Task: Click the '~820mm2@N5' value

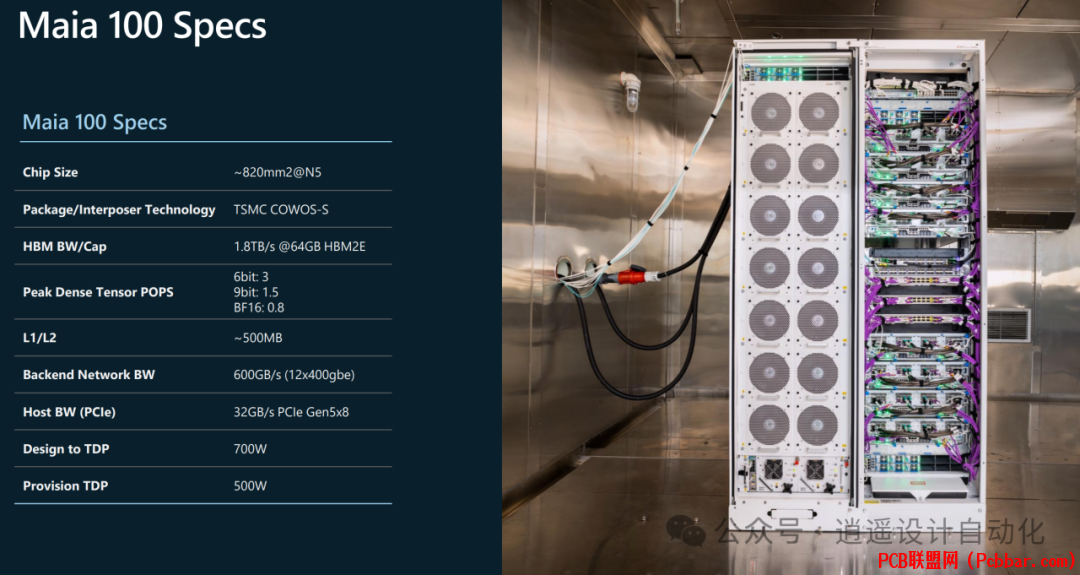Action: (x=277, y=172)
